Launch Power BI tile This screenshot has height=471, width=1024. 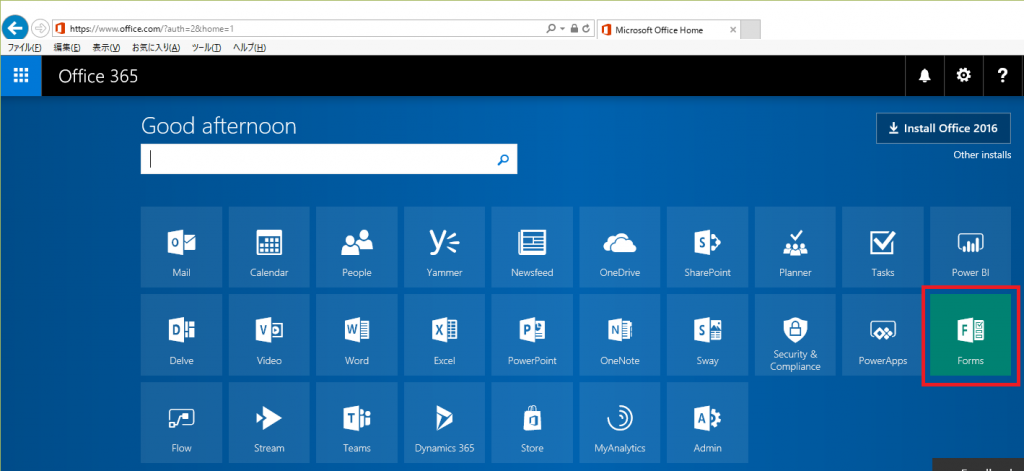pyautogui.click(x=970, y=247)
